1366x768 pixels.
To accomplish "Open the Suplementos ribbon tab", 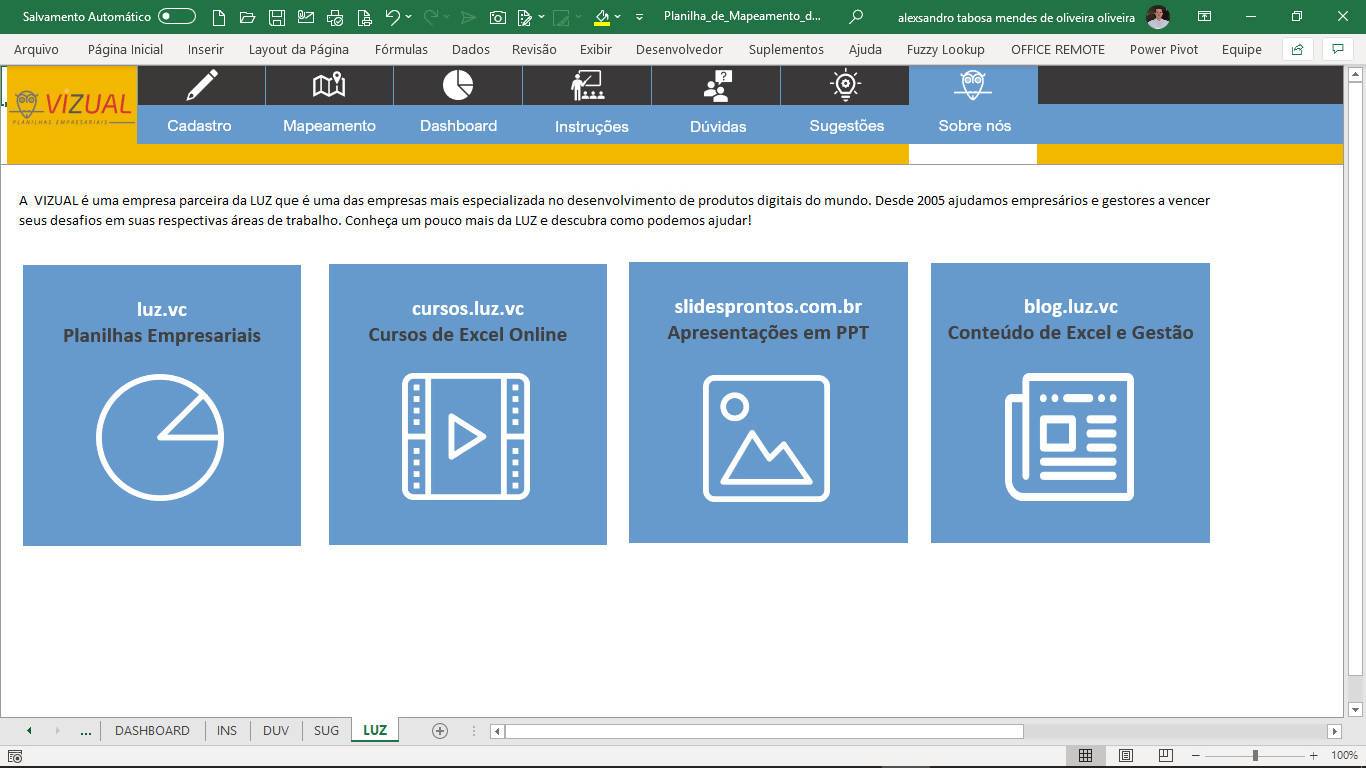I will pos(786,49).
